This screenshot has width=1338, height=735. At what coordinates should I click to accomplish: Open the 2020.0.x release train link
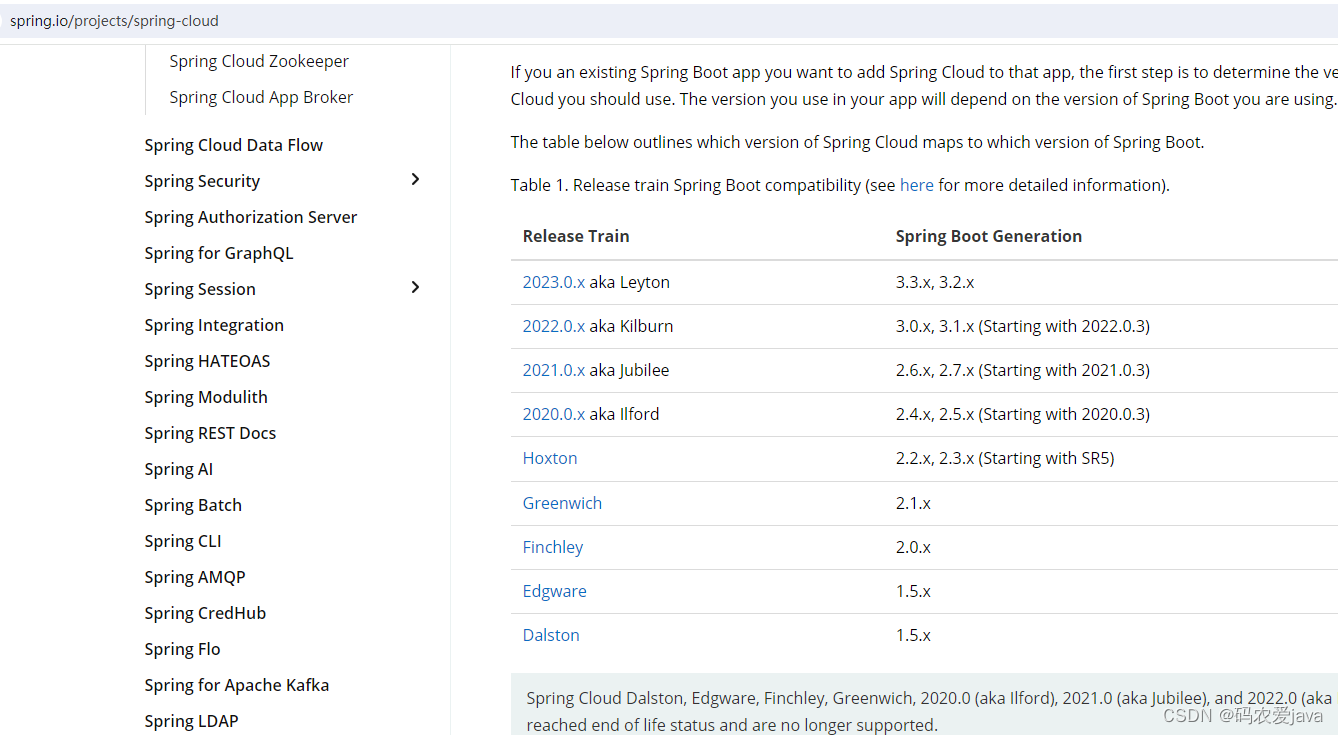554,414
